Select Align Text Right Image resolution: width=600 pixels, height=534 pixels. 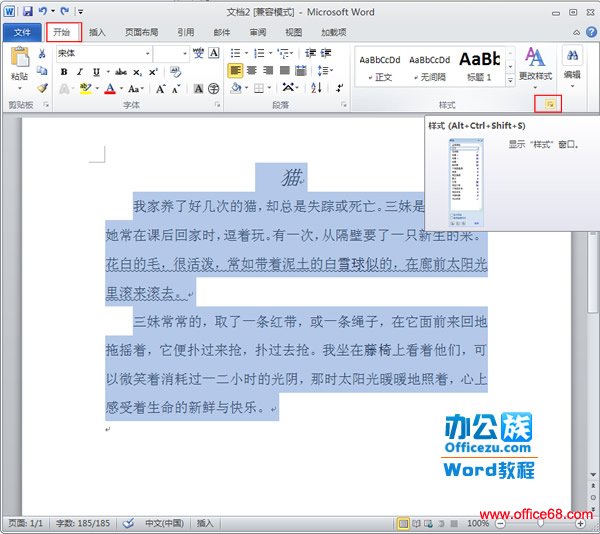[268, 70]
